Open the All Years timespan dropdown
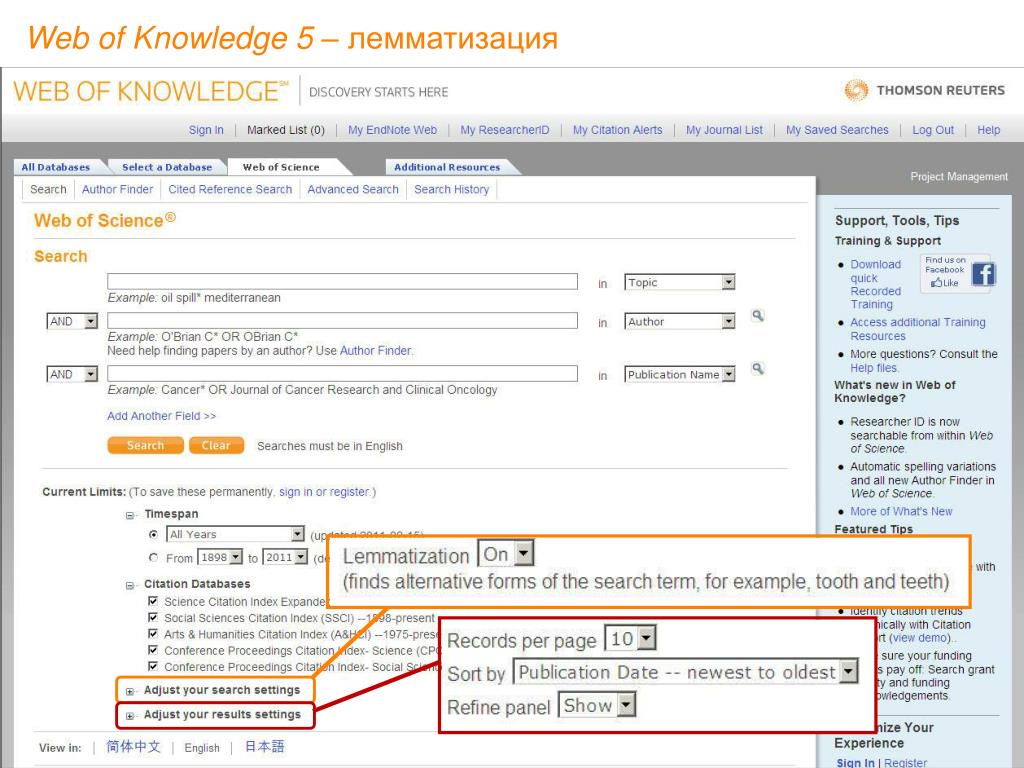 236,534
